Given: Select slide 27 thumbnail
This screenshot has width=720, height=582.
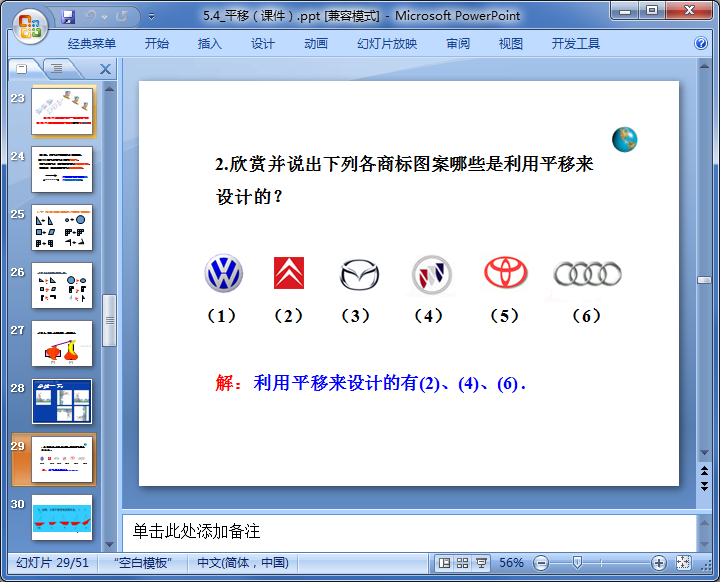Looking at the screenshot, I should pyautogui.click(x=62, y=344).
